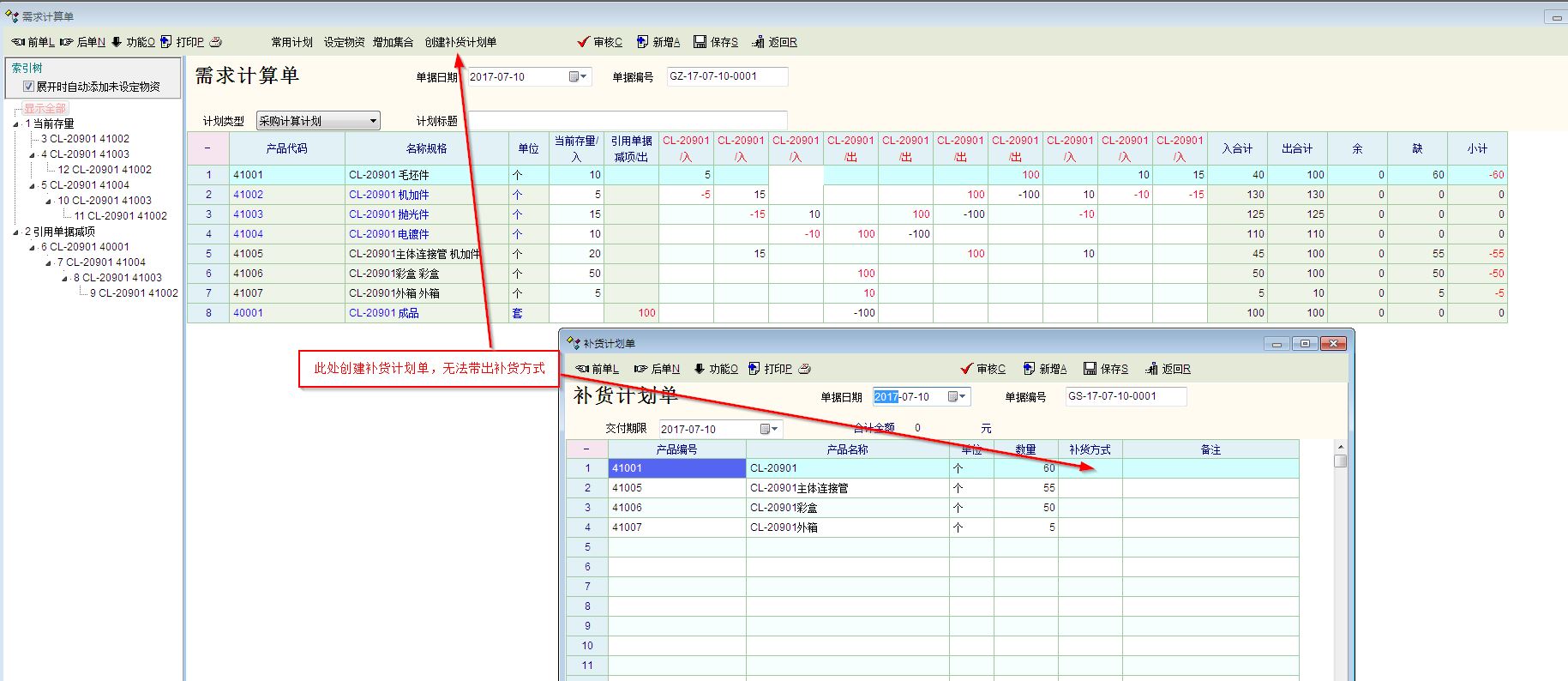Click the 设定物资 button
Viewport: 1568px width, 681px height.
(x=344, y=42)
